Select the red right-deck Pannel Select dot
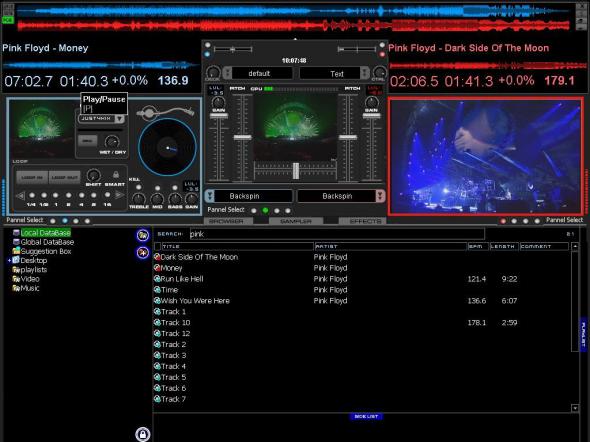590x442 pixels. pyautogui.click(x=503, y=221)
